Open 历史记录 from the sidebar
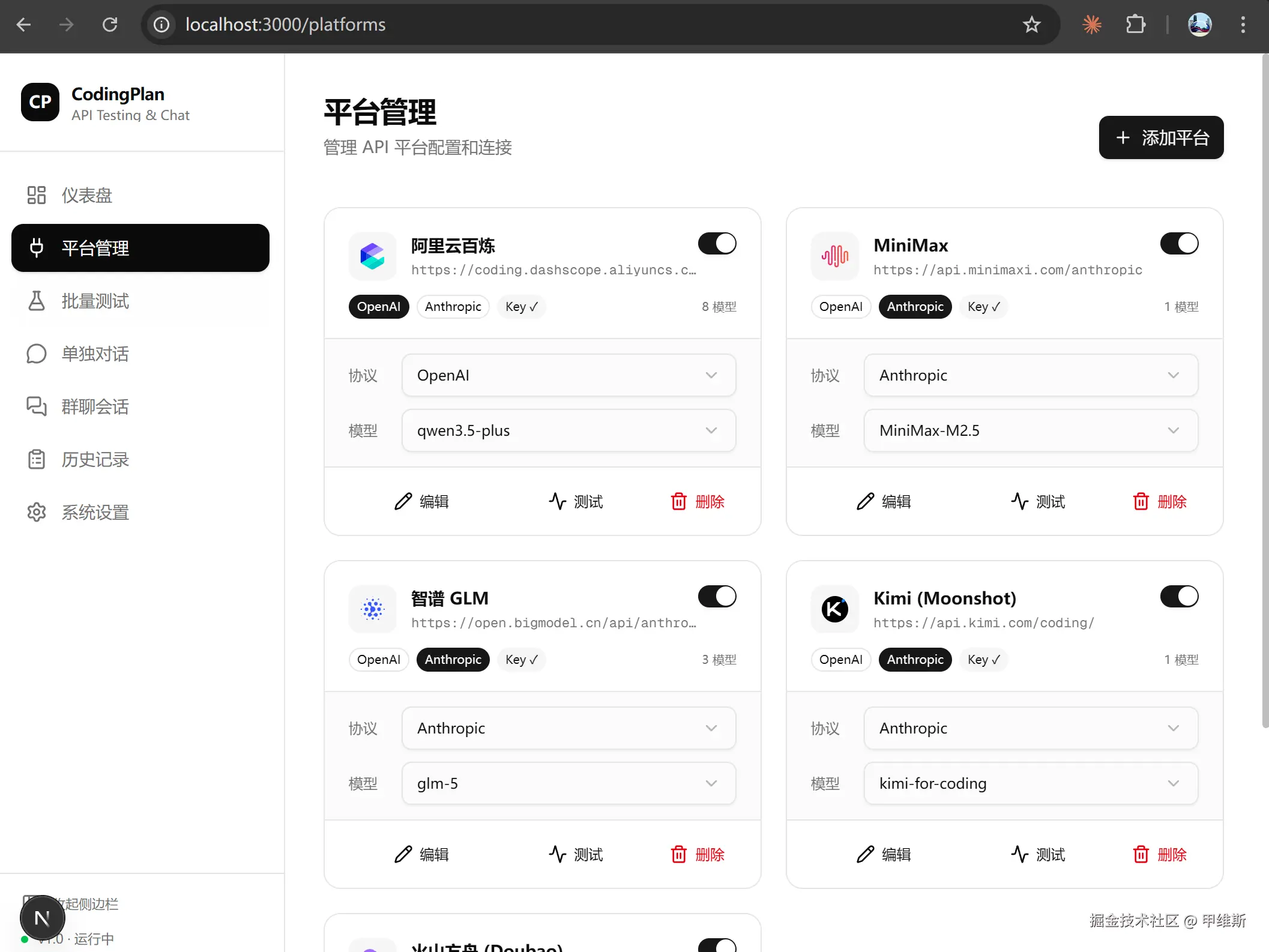Image resolution: width=1269 pixels, height=952 pixels. pyautogui.click(x=95, y=460)
